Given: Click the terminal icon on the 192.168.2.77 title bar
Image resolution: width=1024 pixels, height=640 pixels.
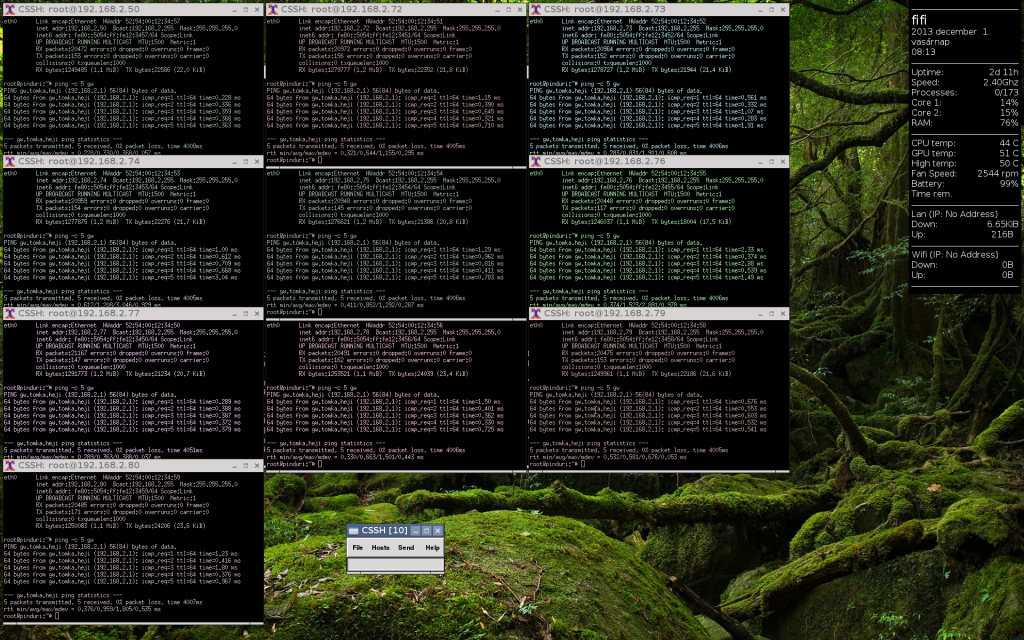Looking at the screenshot, I should 9,312.
